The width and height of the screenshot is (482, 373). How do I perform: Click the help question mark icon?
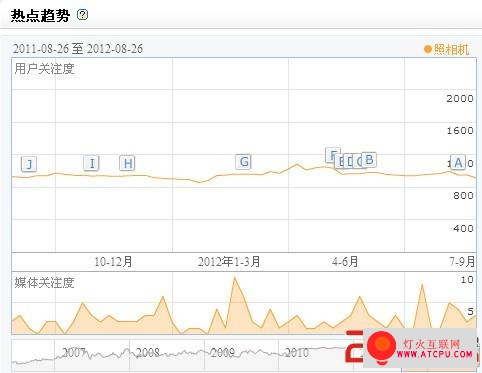[x=82, y=15]
